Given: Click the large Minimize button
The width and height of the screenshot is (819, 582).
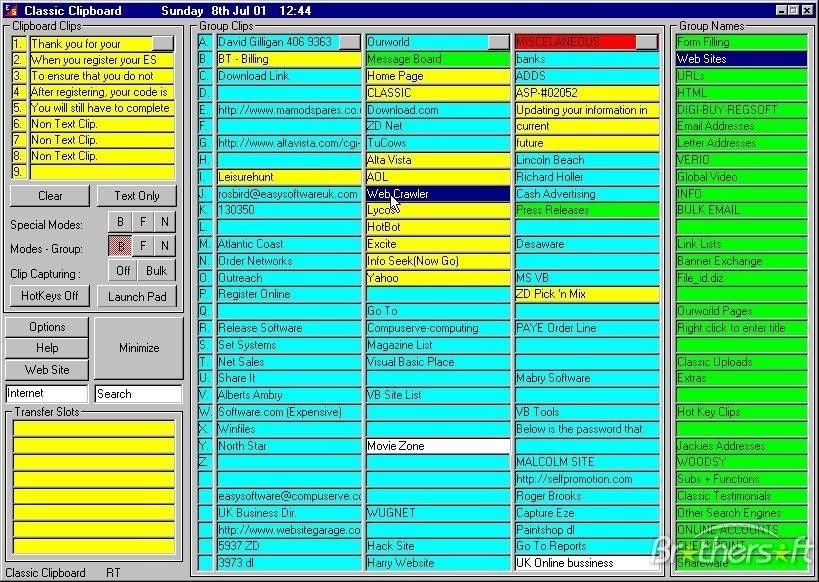Looking at the screenshot, I should pos(139,348).
